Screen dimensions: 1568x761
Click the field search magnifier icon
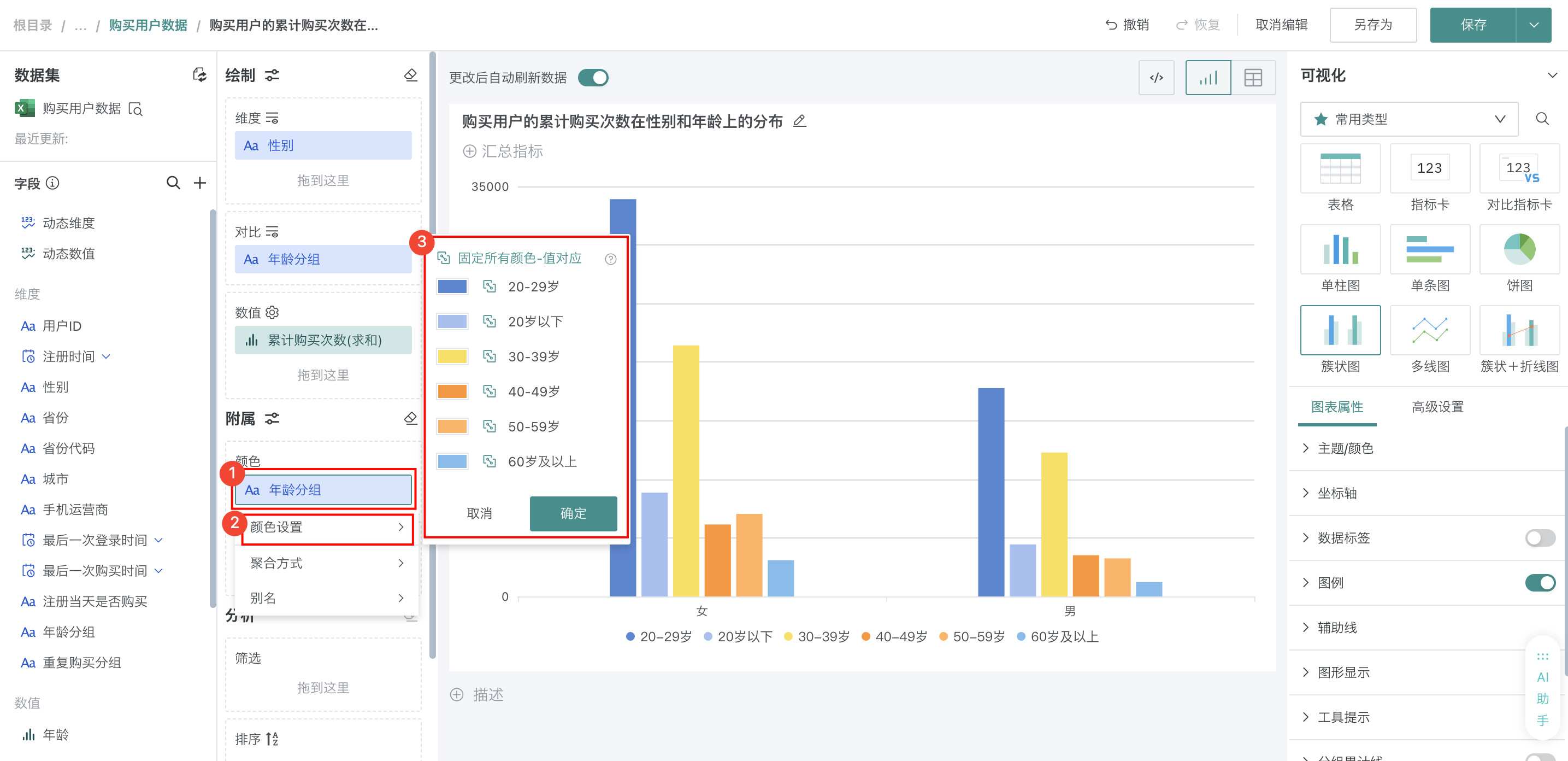coord(173,183)
